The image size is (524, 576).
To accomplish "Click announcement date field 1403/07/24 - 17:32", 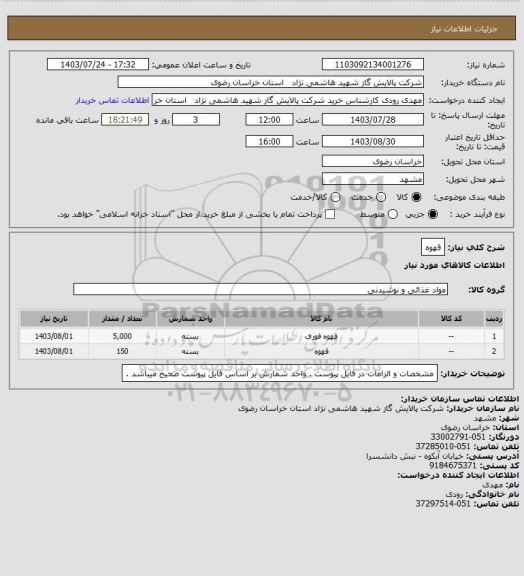I will pos(98,64).
